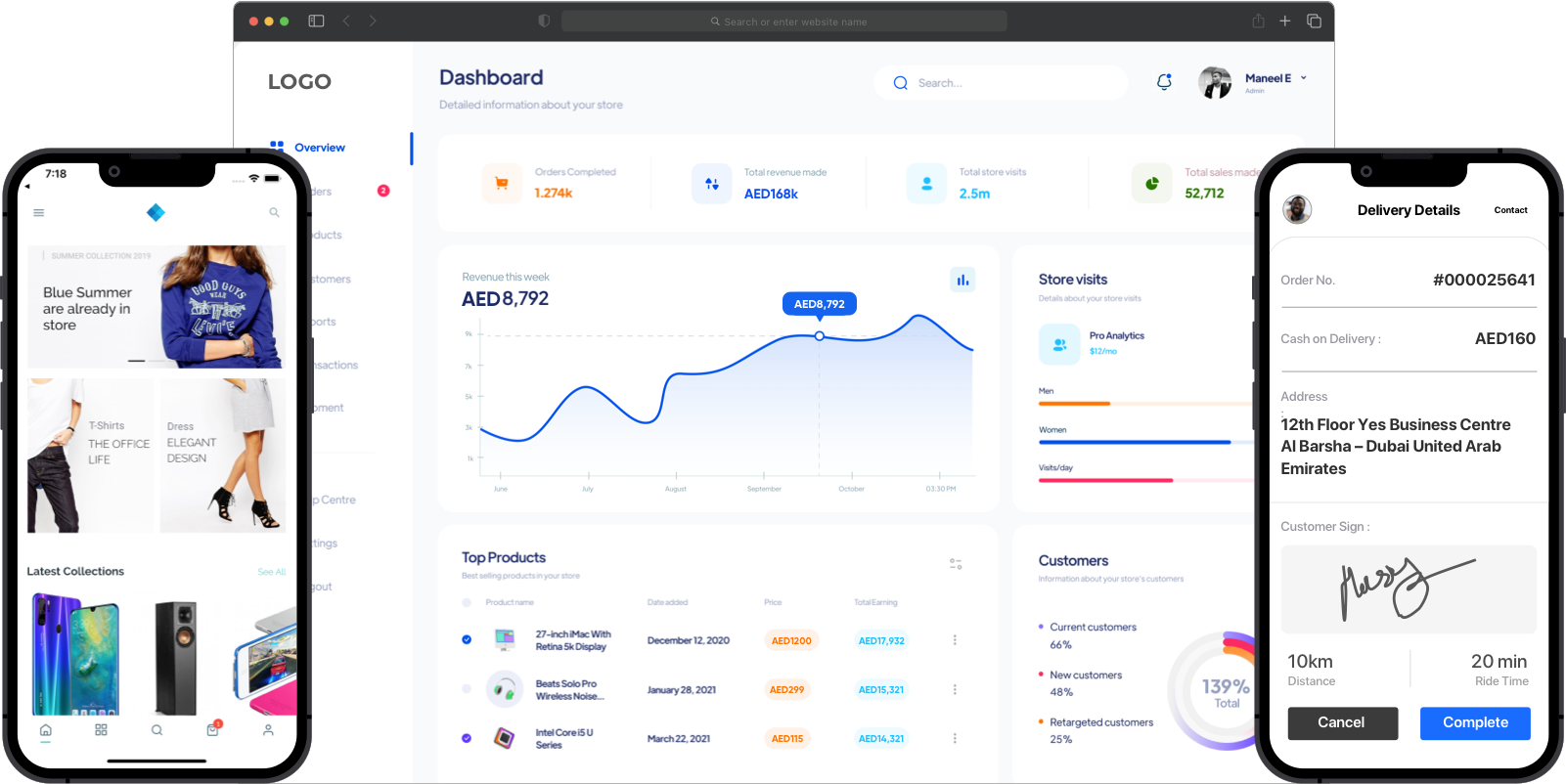Click the Visits/day progress bar

(1145, 480)
